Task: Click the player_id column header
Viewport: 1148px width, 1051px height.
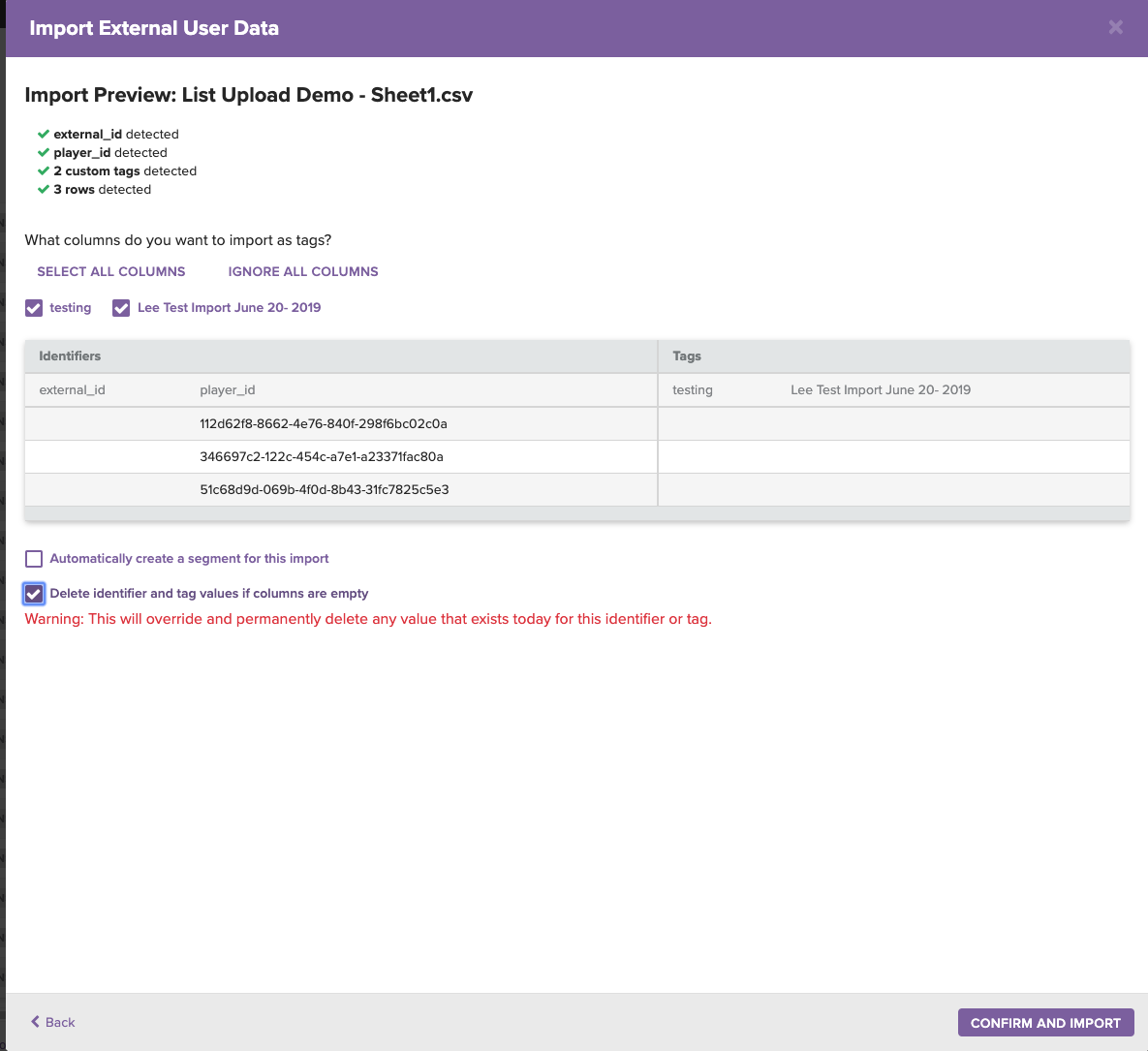Action: [228, 390]
